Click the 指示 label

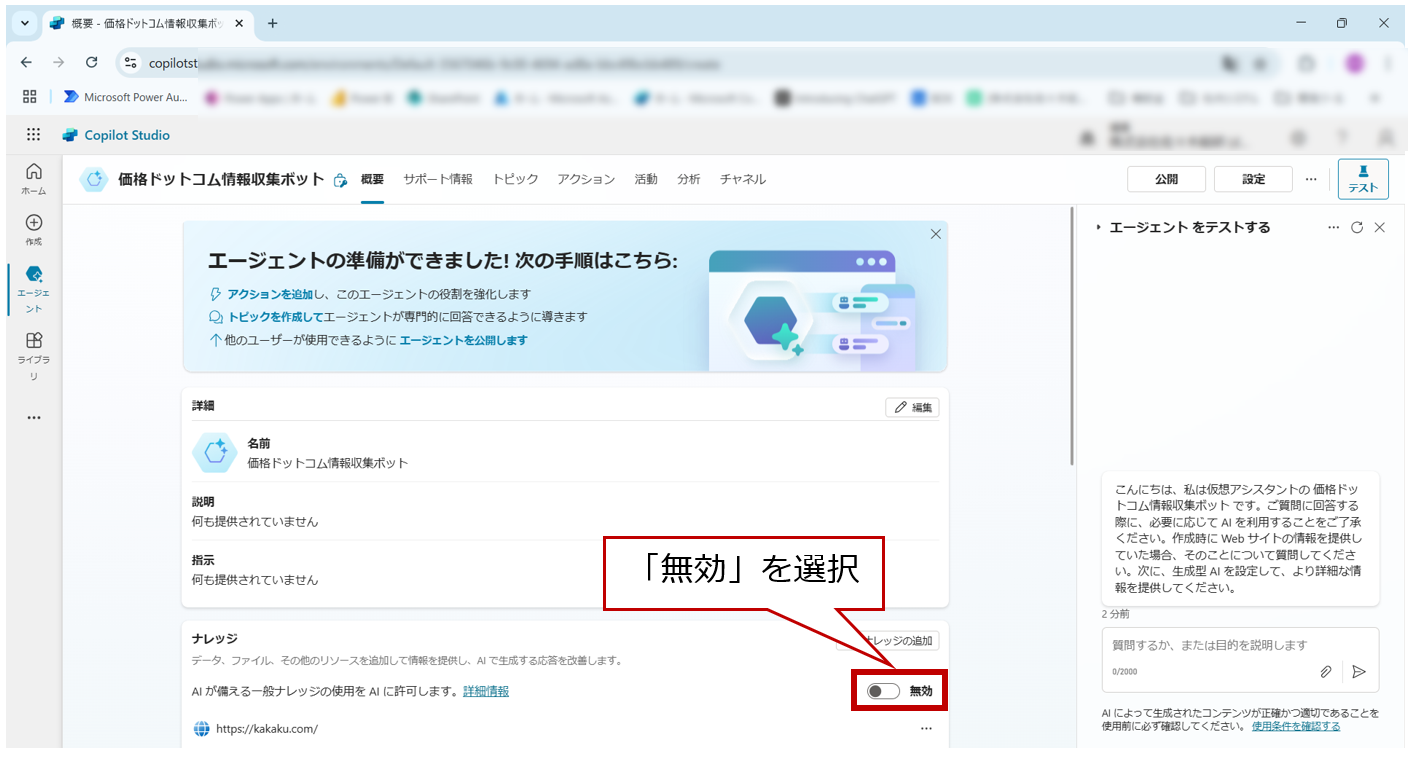click(203, 560)
